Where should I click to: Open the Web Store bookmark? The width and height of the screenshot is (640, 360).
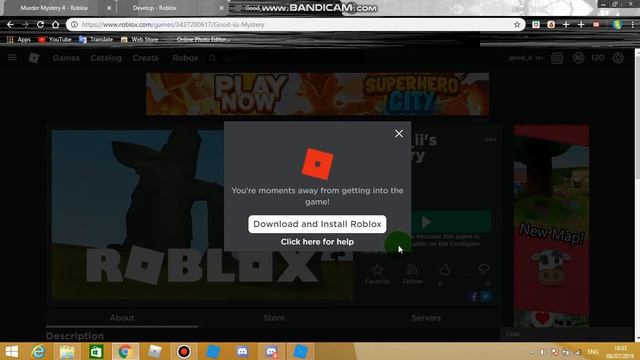pyautogui.click(x=140, y=40)
